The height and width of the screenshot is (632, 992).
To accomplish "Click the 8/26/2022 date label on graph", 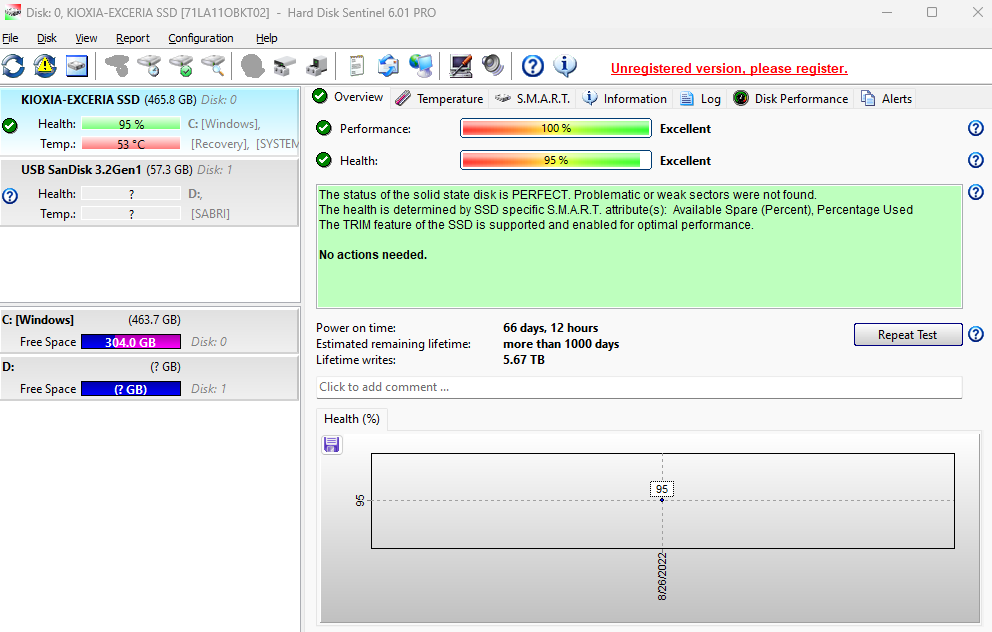I will coord(662,576).
